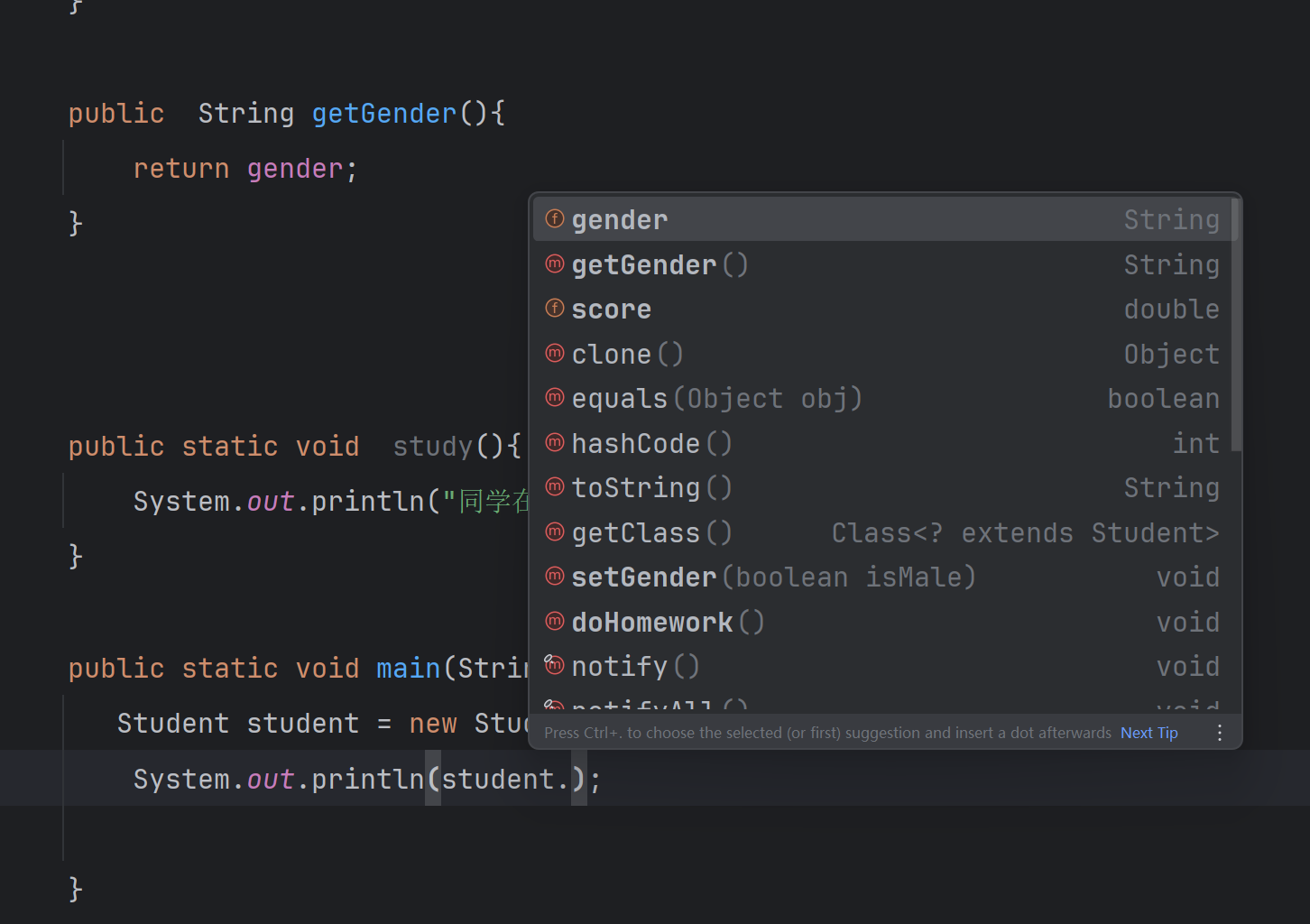This screenshot has width=1310, height=924.
Task: Click the method icon beside setGender
Action: tap(555, 577)
